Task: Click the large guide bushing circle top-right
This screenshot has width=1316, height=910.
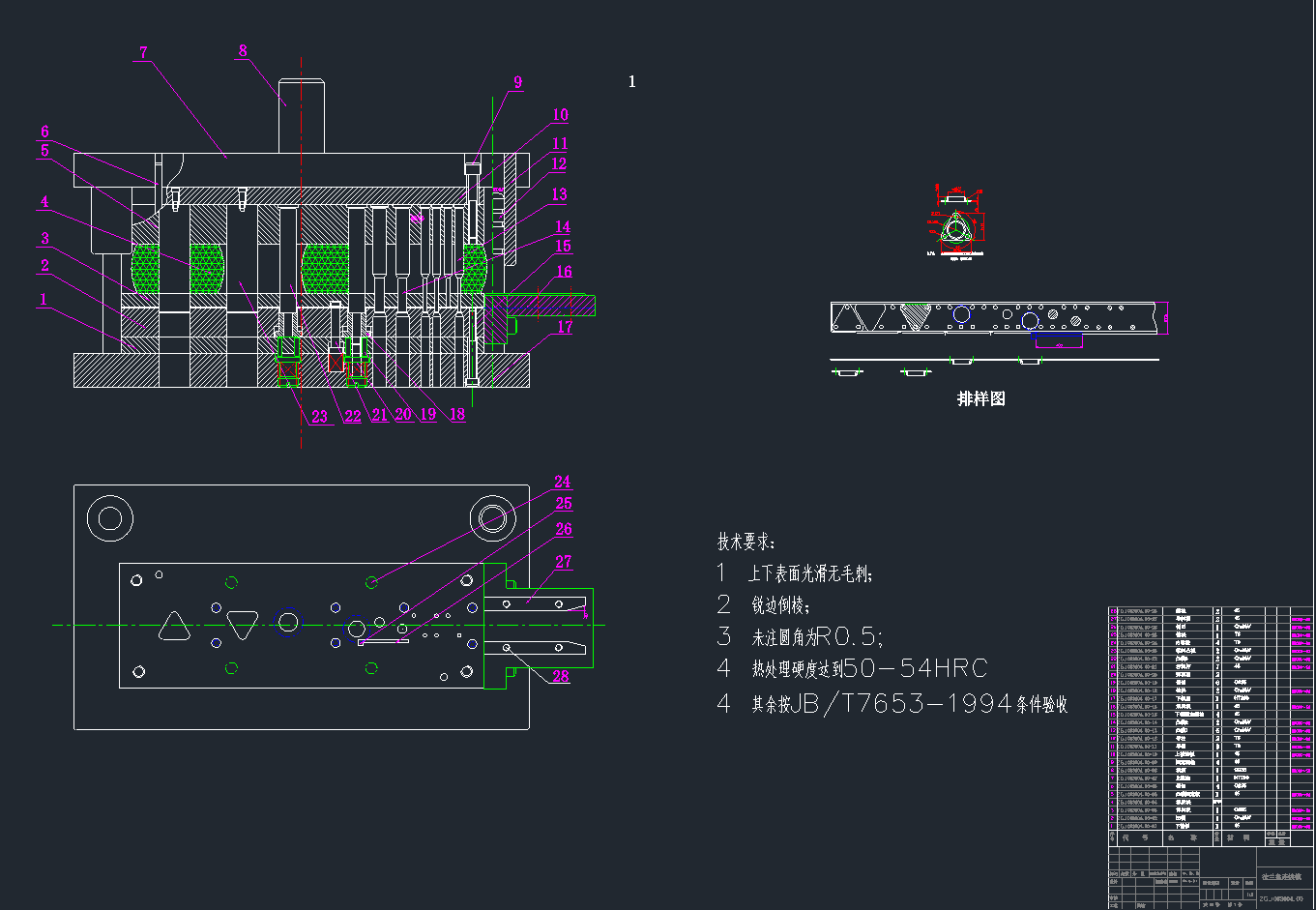Action: pos(493,518)
